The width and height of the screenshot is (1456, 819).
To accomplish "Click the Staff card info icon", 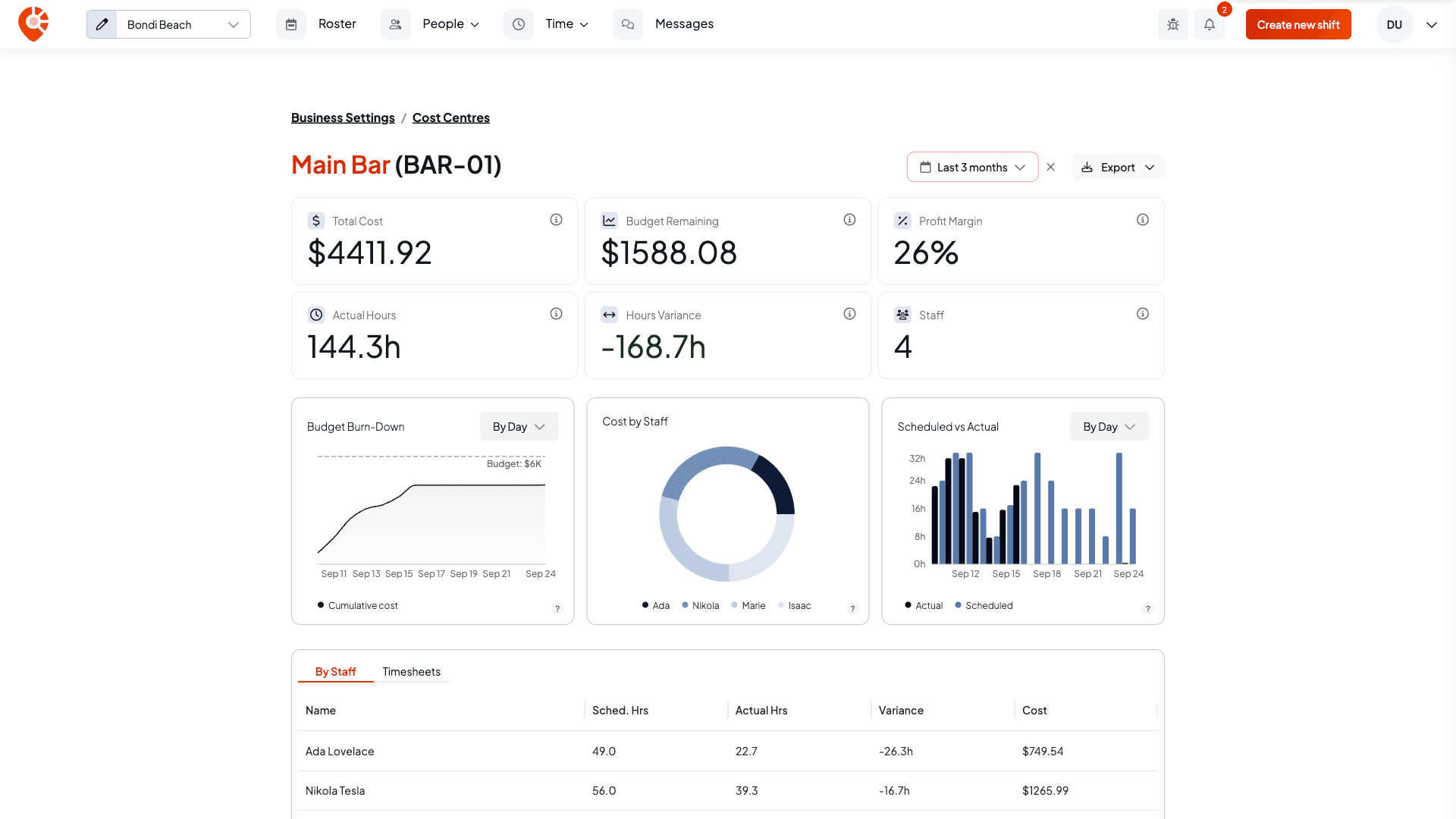I will coord(1143,314).
